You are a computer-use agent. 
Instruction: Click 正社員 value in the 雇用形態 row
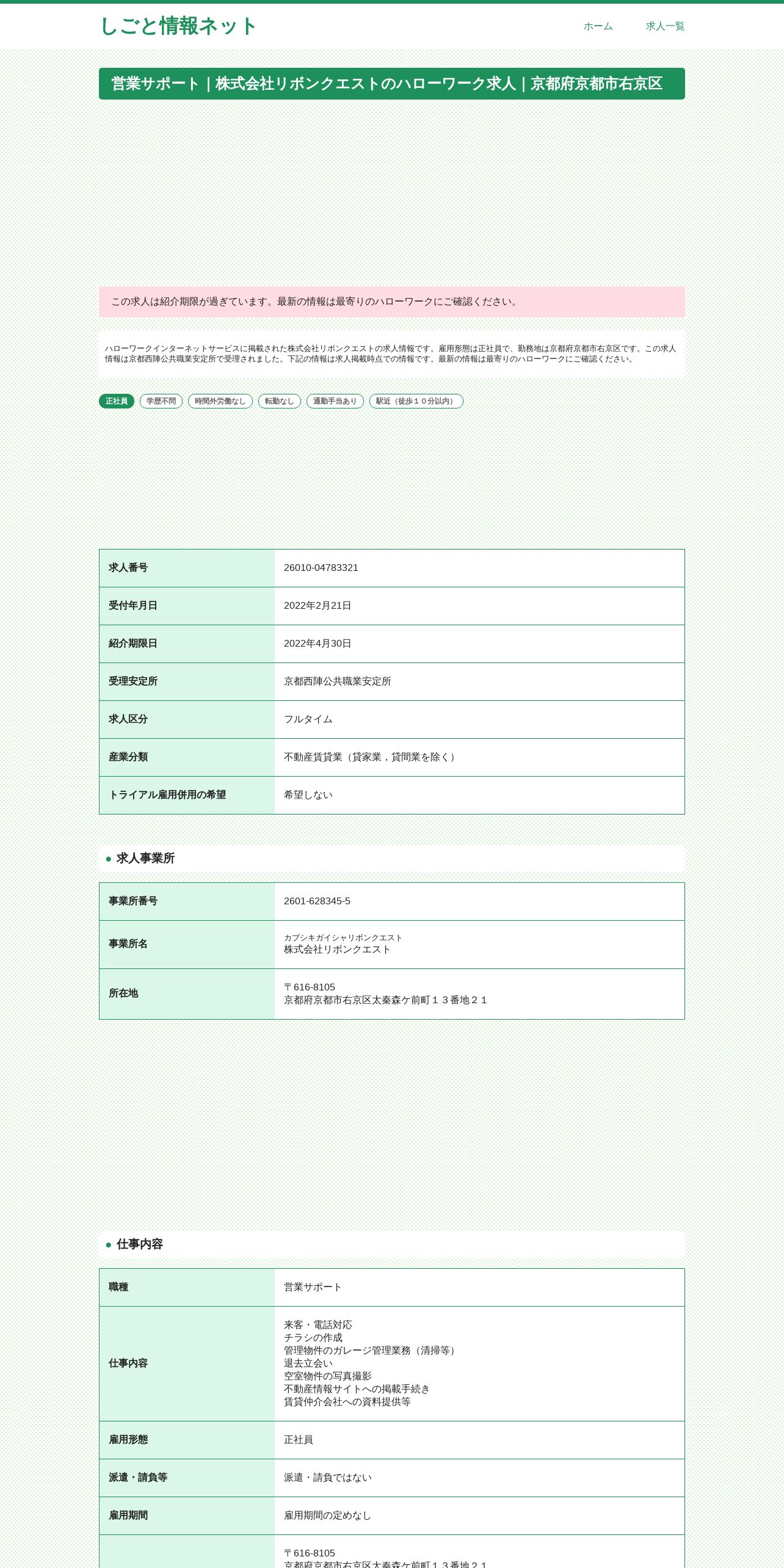point(299,1440)
